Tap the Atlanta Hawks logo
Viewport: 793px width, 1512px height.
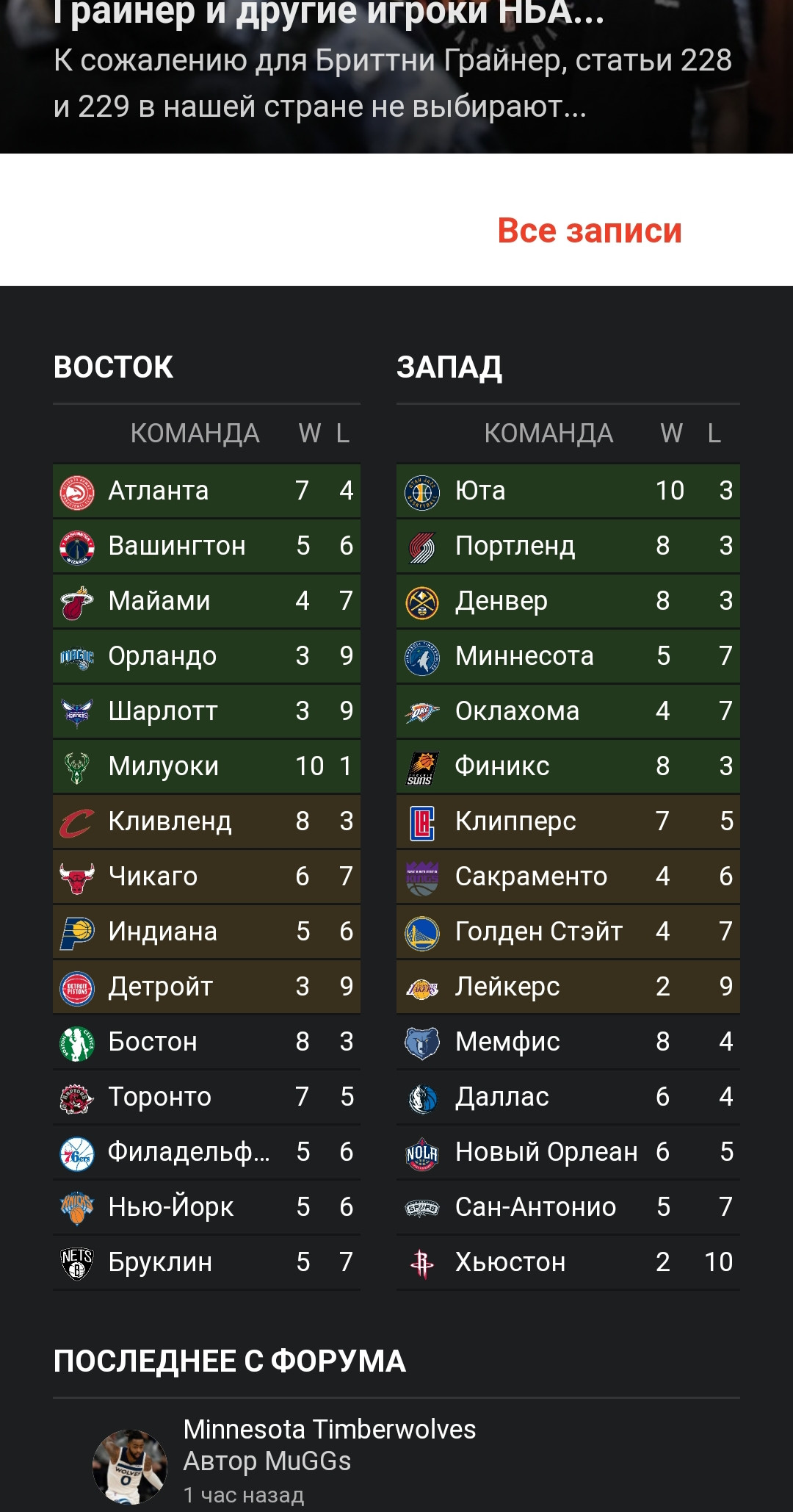[77, 492]
